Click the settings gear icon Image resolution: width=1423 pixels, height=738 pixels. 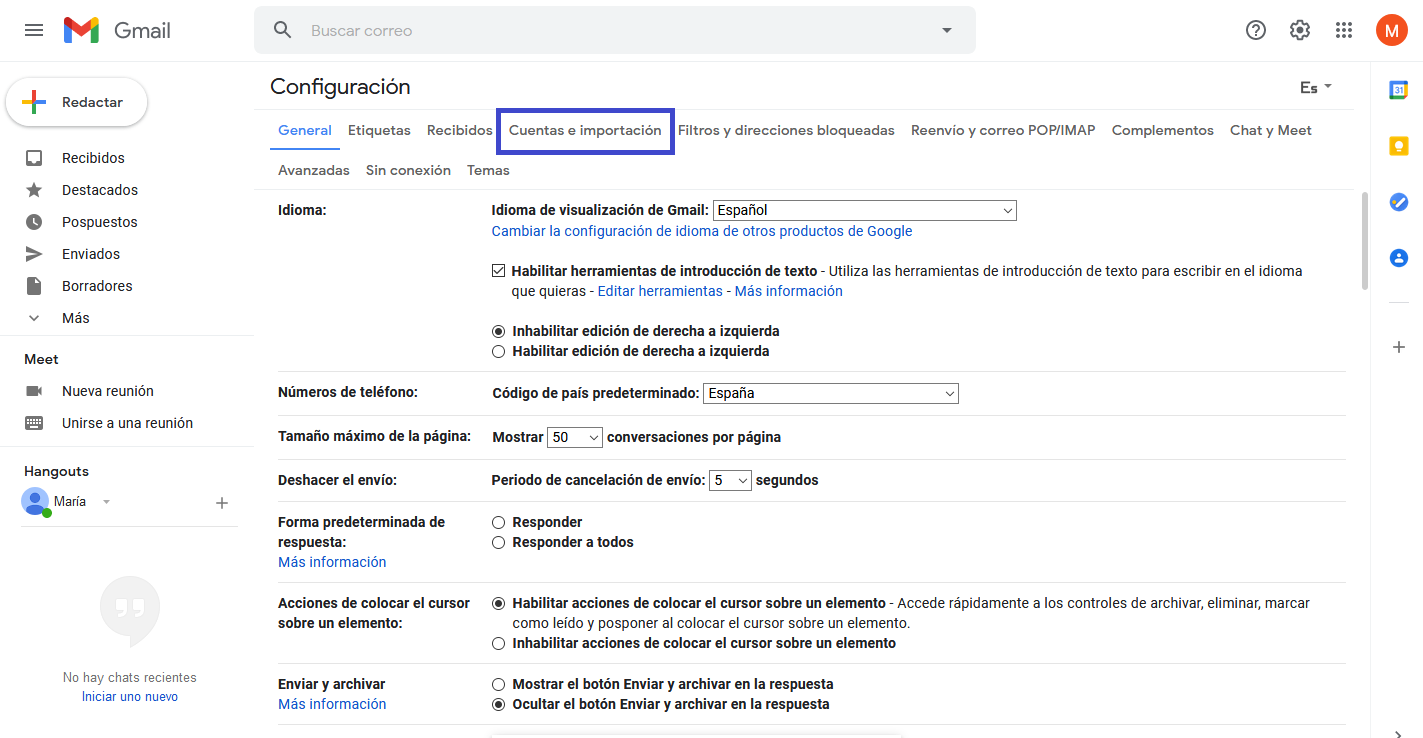(x=1300, y=30)
